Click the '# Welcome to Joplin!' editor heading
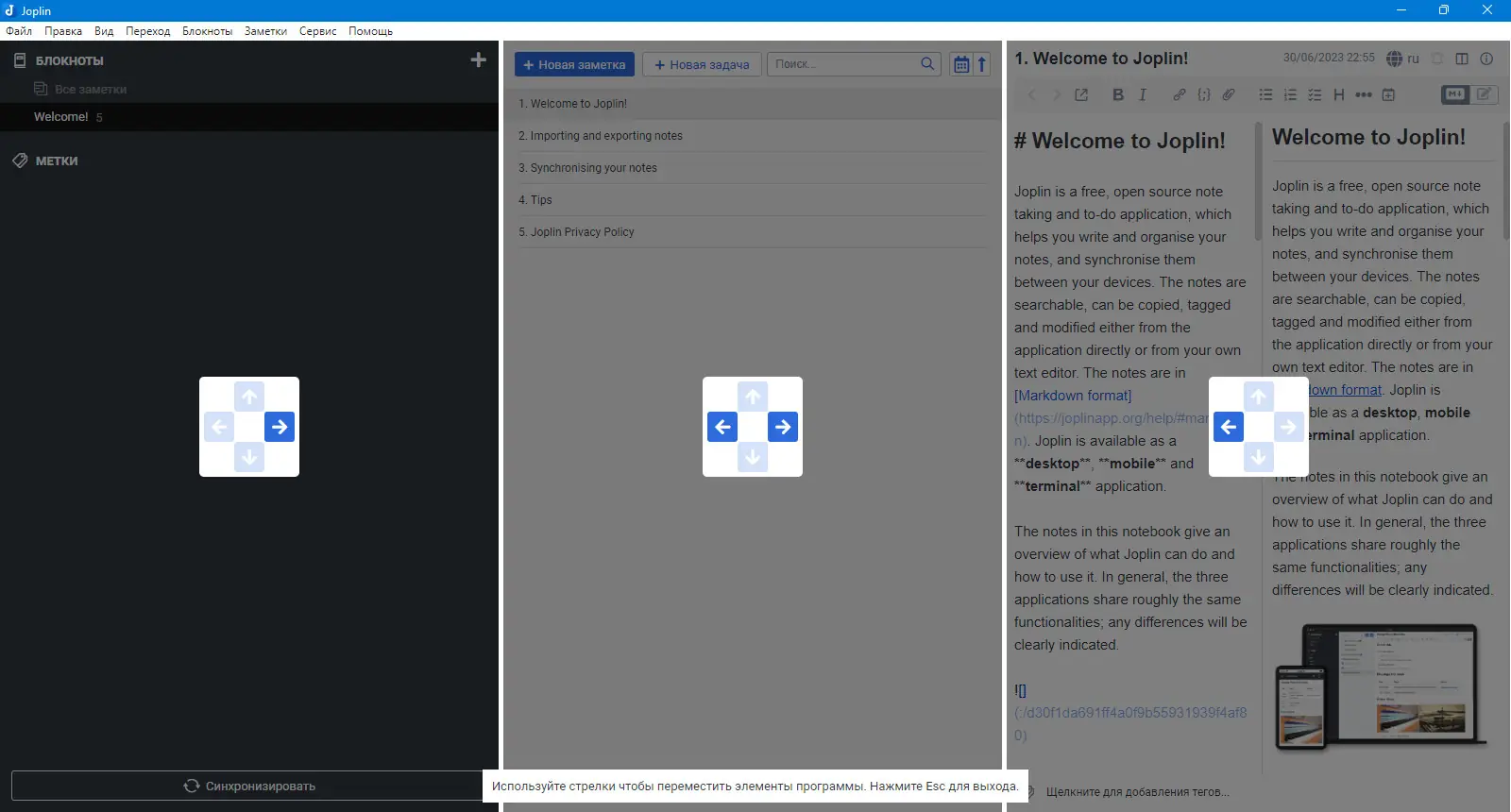 pyautogui.click(x=1119, y=141)
